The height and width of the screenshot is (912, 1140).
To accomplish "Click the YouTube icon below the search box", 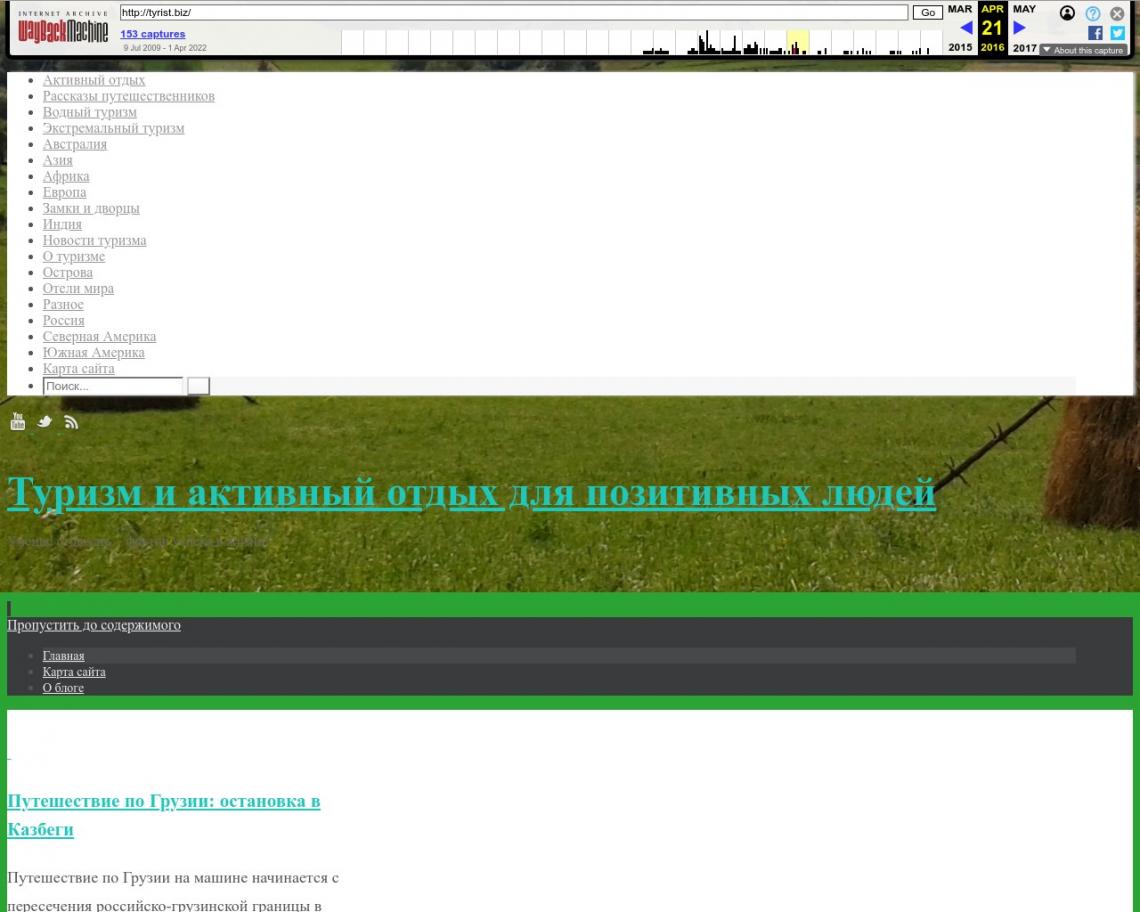I will tap(17, 421).
